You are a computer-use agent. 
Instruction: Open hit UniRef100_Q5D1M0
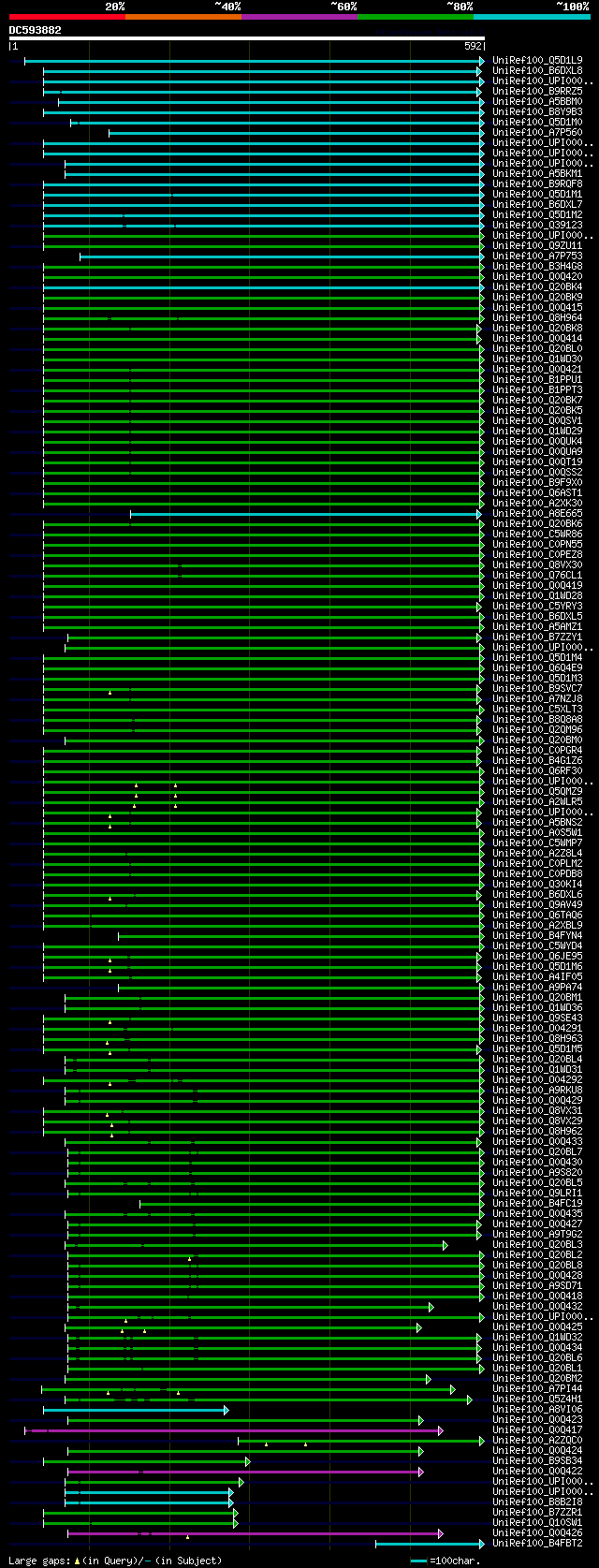(x=537, y=122)
